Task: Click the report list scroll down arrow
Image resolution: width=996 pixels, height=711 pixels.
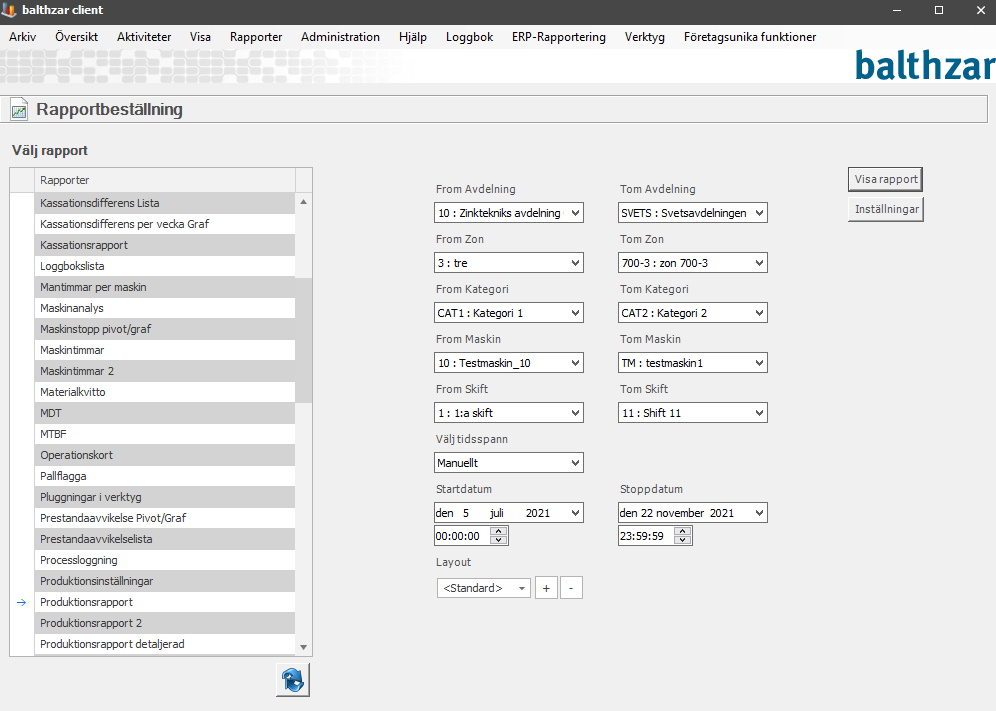Action: coord(304,647)
